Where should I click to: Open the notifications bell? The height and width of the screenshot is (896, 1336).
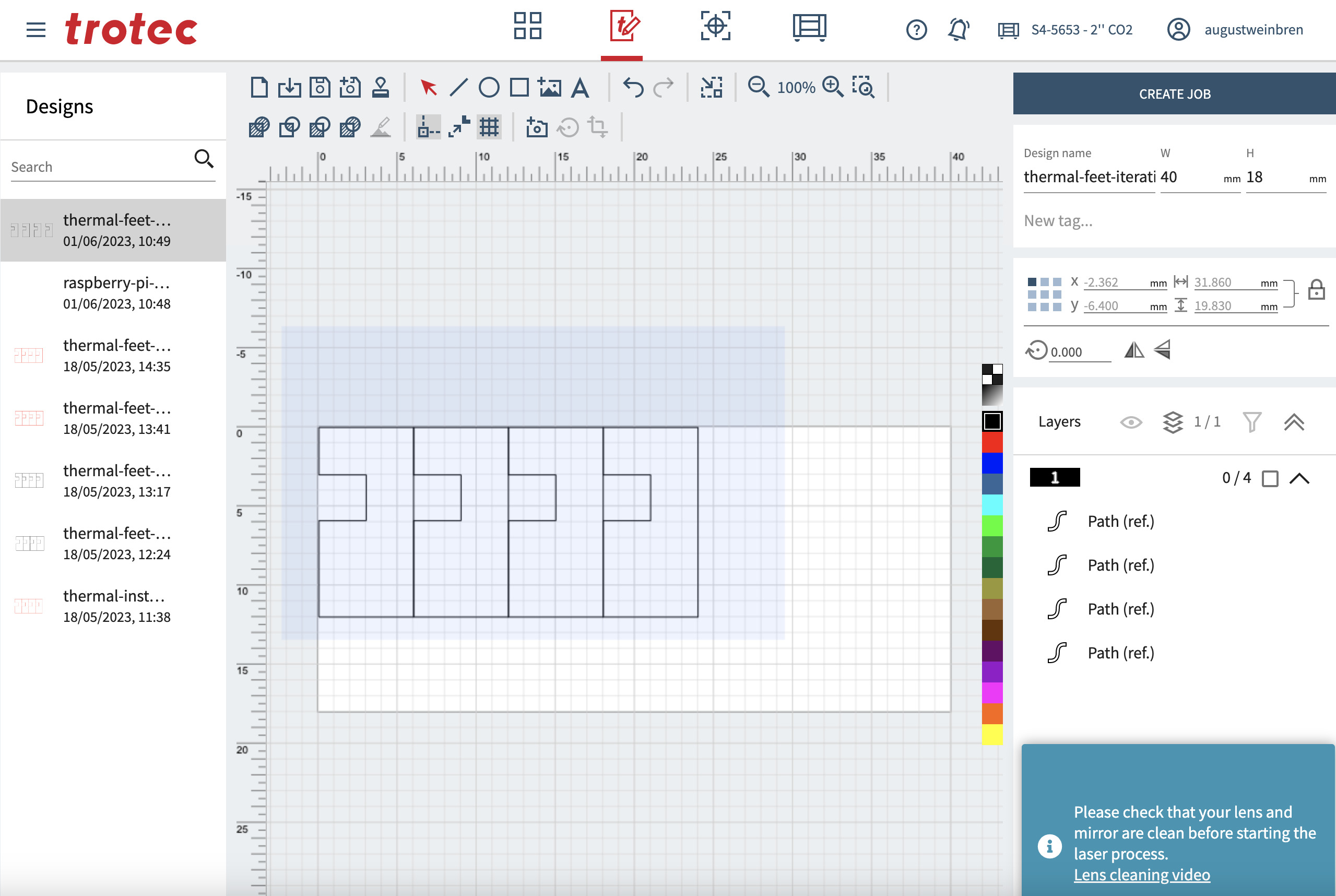click(959, 29)
